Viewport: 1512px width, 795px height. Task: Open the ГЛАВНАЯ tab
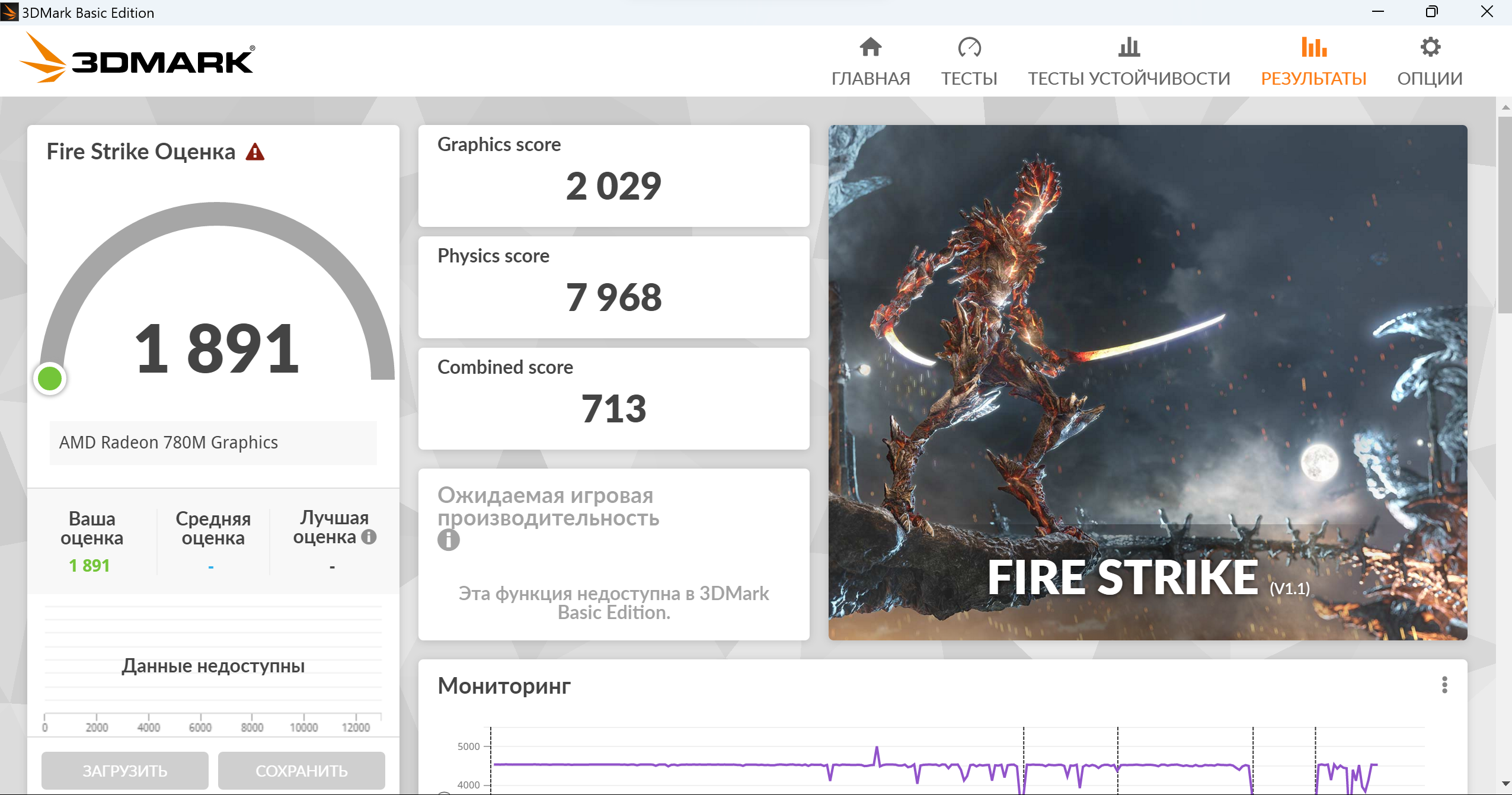(x=870, y=78)
